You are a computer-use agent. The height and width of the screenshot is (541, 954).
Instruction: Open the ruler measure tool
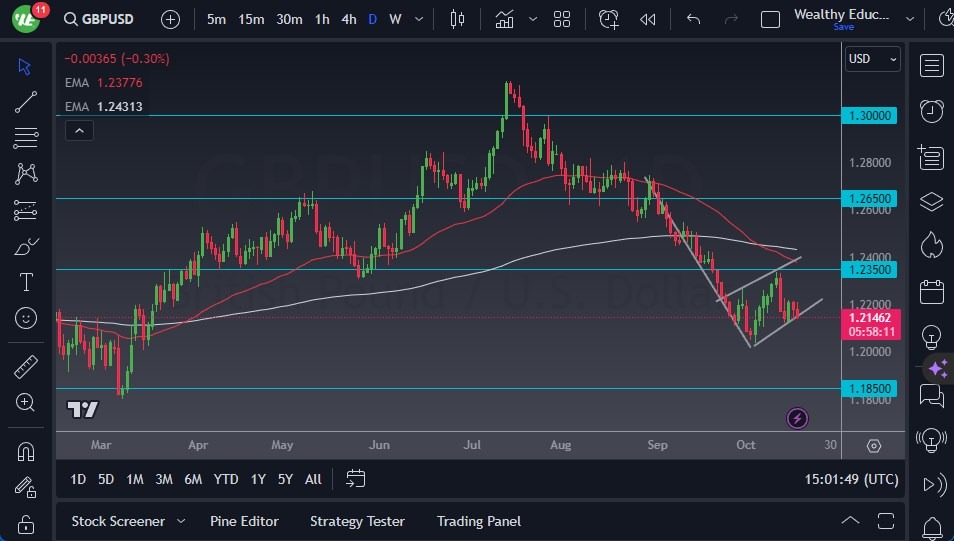[x=26, y=367]
